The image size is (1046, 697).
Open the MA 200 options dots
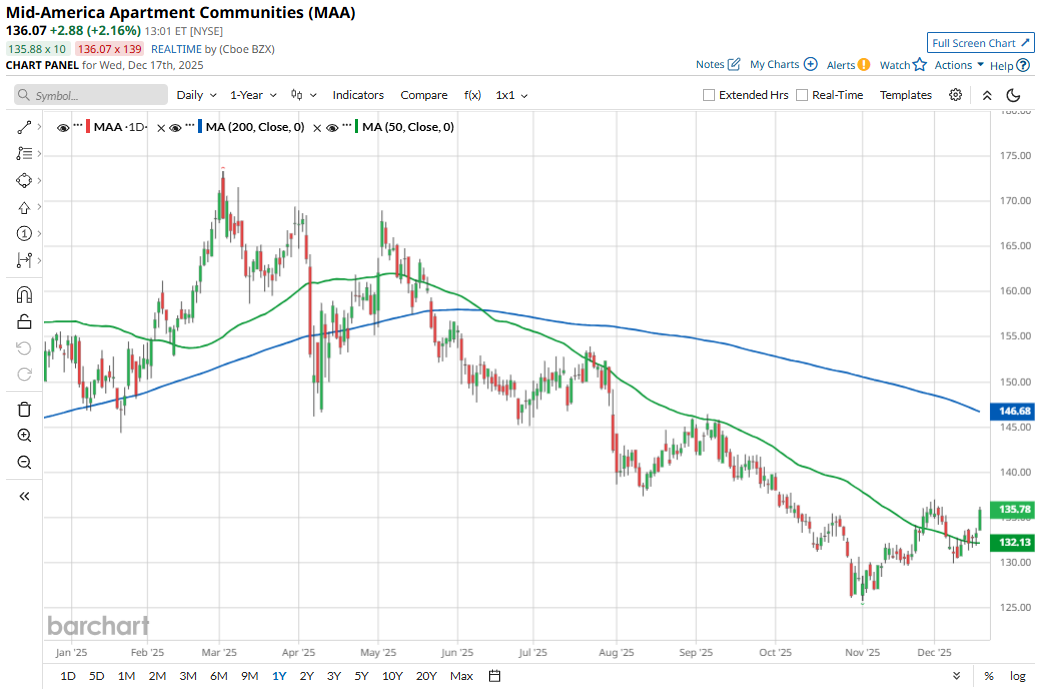tap(190, 125)
